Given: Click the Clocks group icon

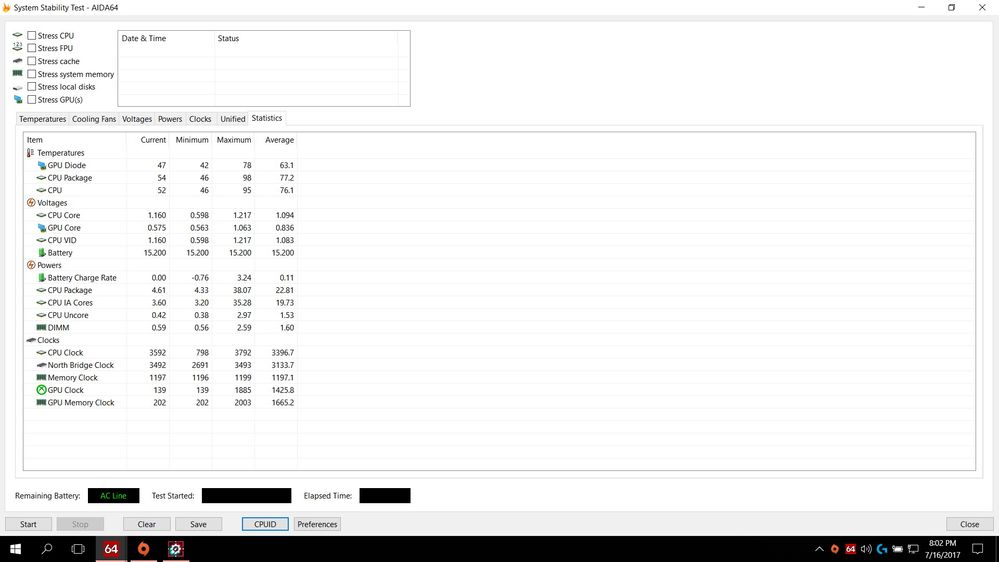Looking at the screenshot, I should 31,340.
